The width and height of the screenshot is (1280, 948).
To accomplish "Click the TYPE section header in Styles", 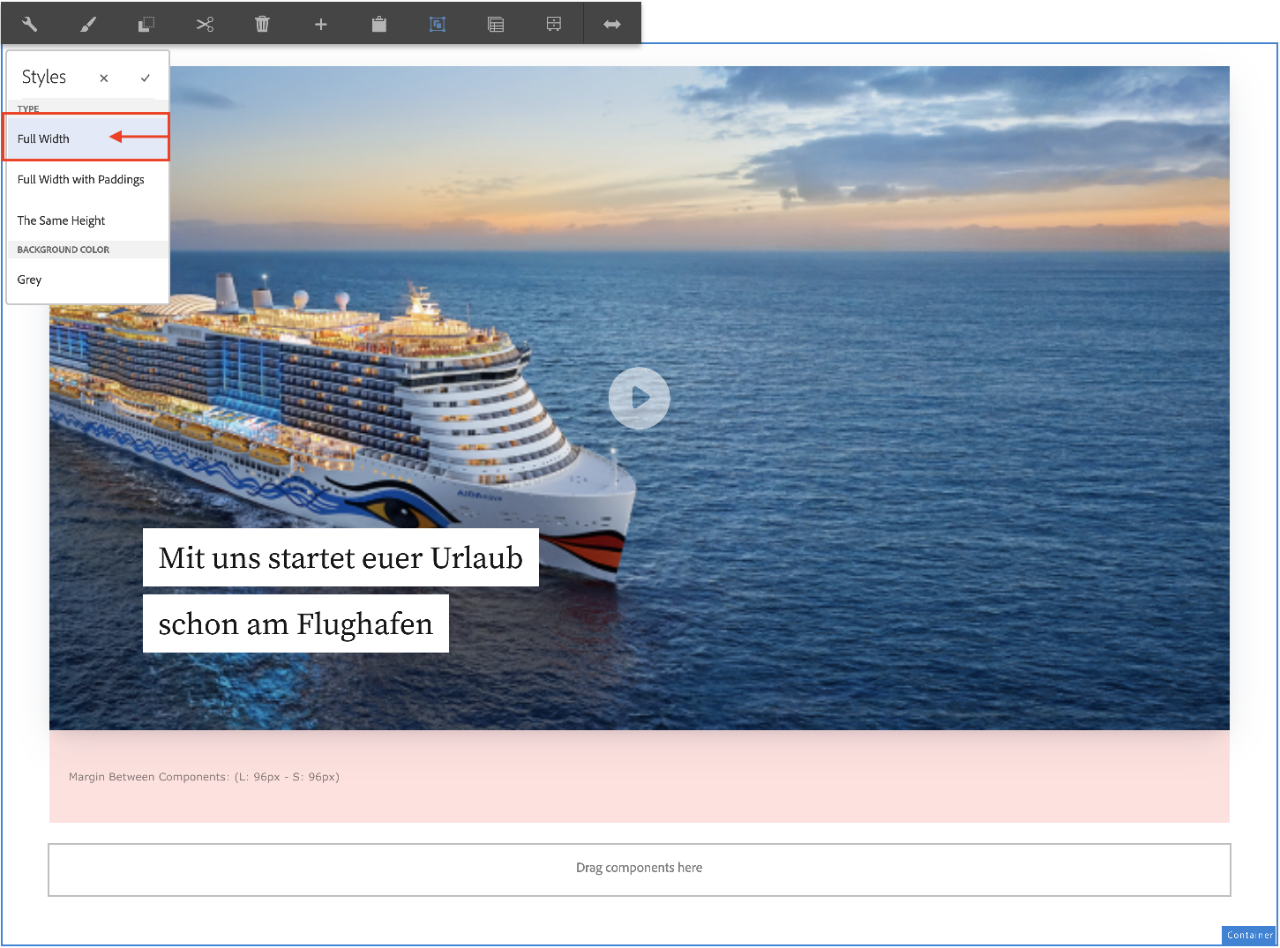I will 28,109.
